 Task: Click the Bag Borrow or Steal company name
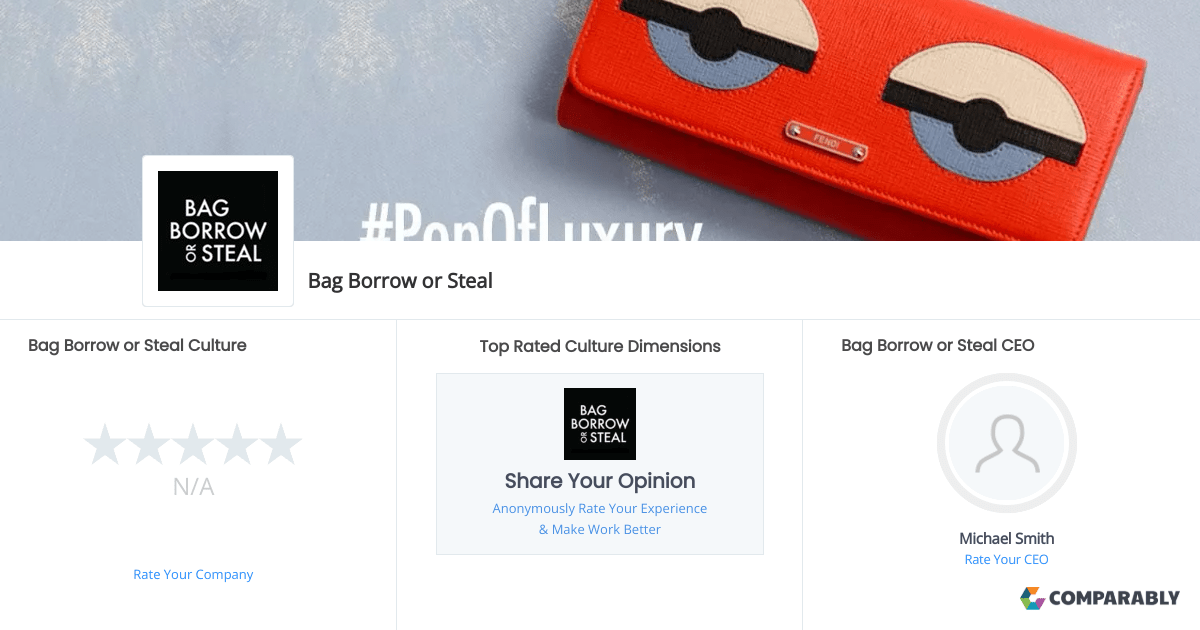click(400, 281)
